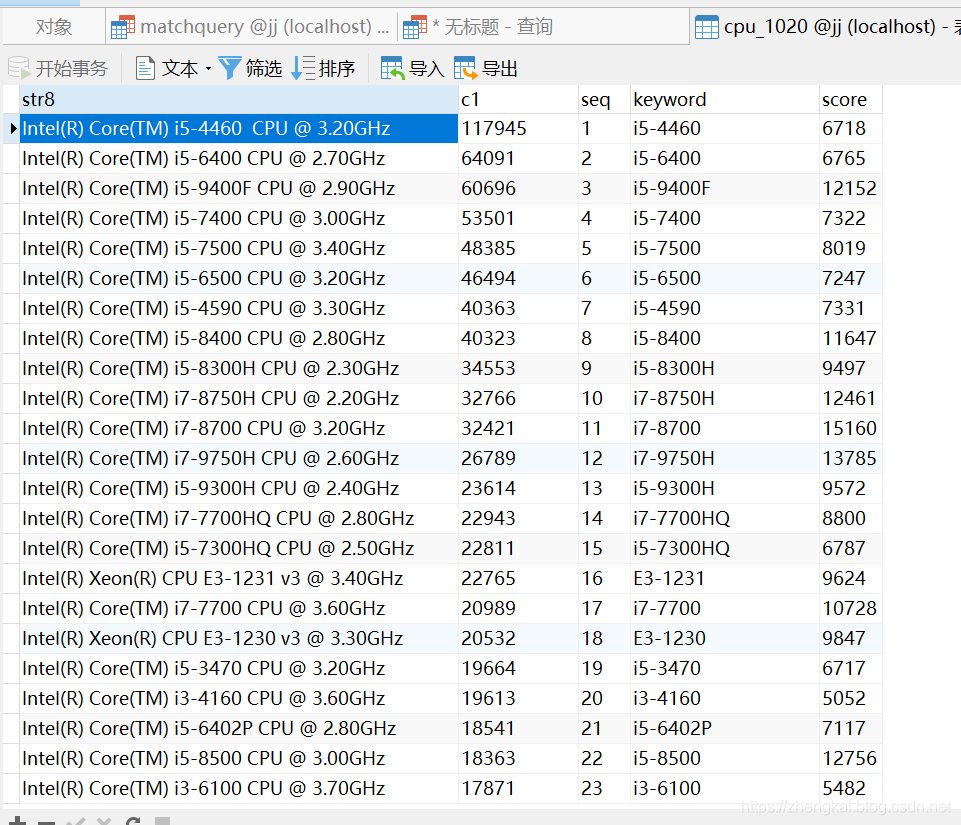Viewport: 961px width, 825px height.
Task: Click the str8 column header
Action: (239, 99)
